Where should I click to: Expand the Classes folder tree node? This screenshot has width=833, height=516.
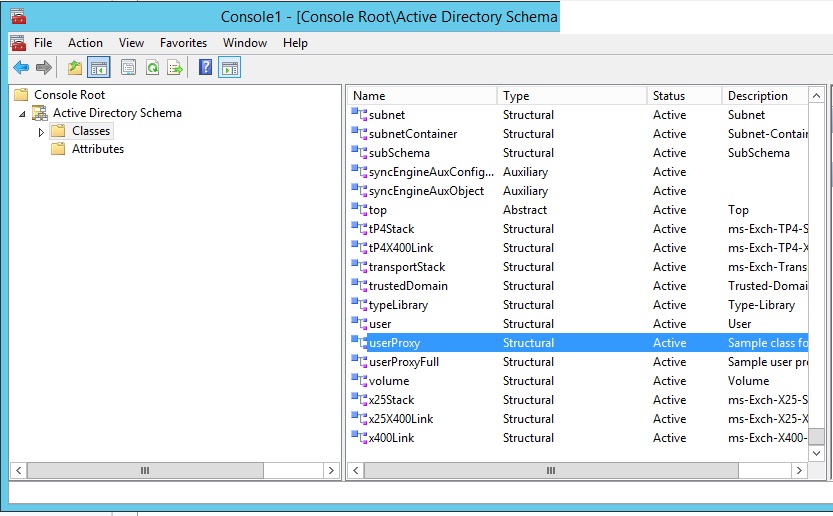point(41,132)
